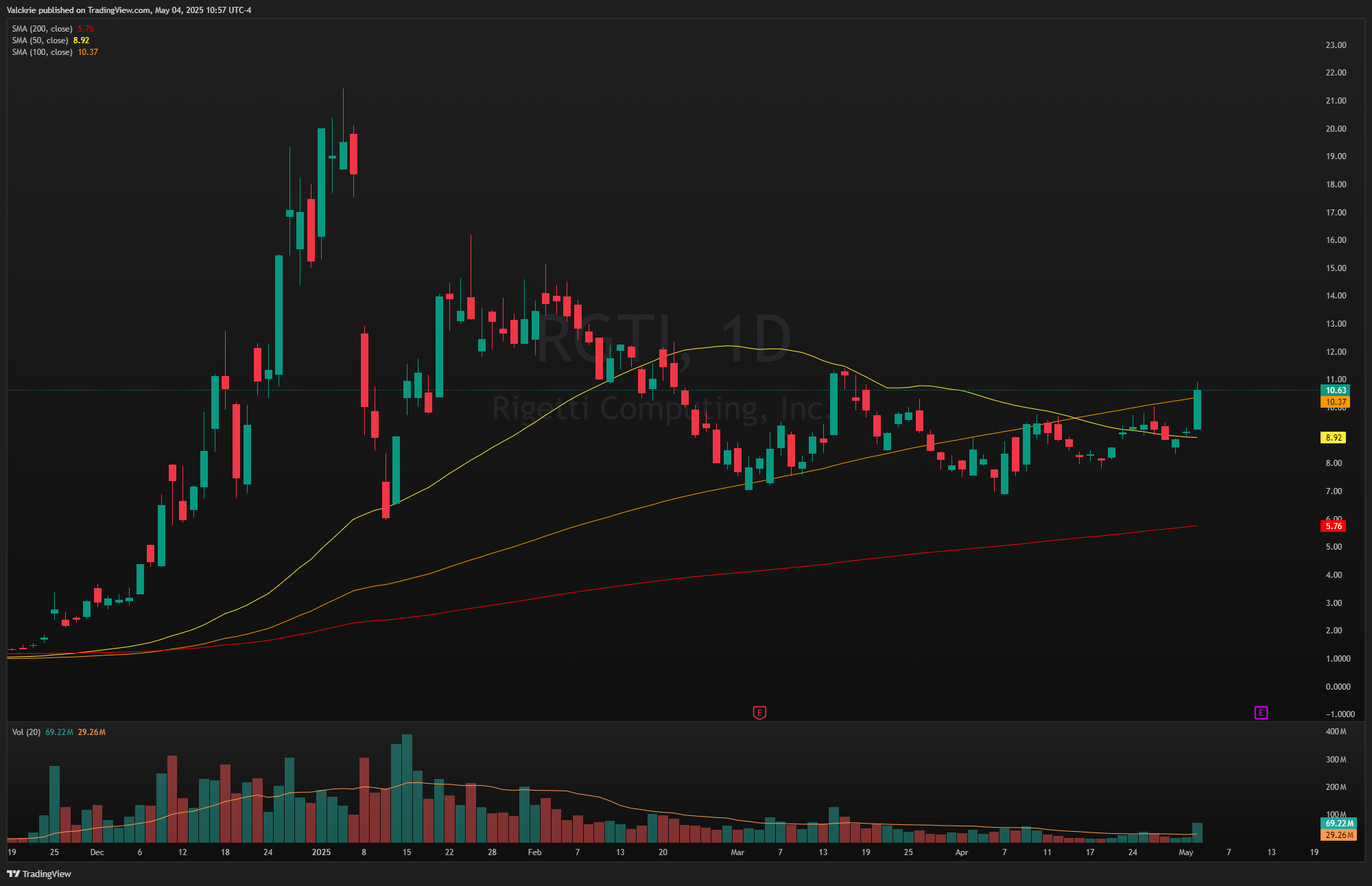1372x886 pixels.
Task: Click the green 10.63 current price tag
Action: coord(1335,390)
